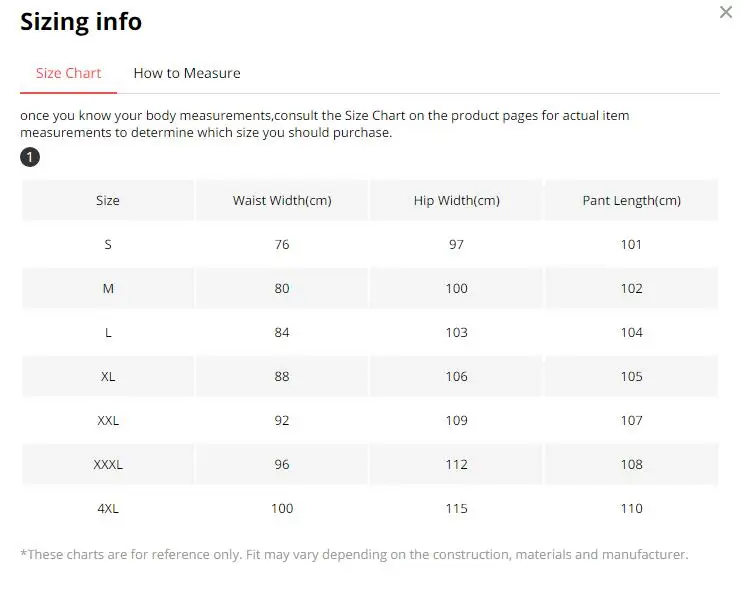
Task: Select the XXXL size row label
Action: click(108, 464)
